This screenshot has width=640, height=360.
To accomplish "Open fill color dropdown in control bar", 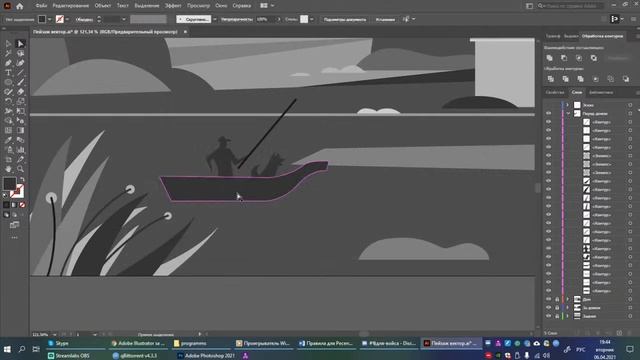I will coord(49,19).
